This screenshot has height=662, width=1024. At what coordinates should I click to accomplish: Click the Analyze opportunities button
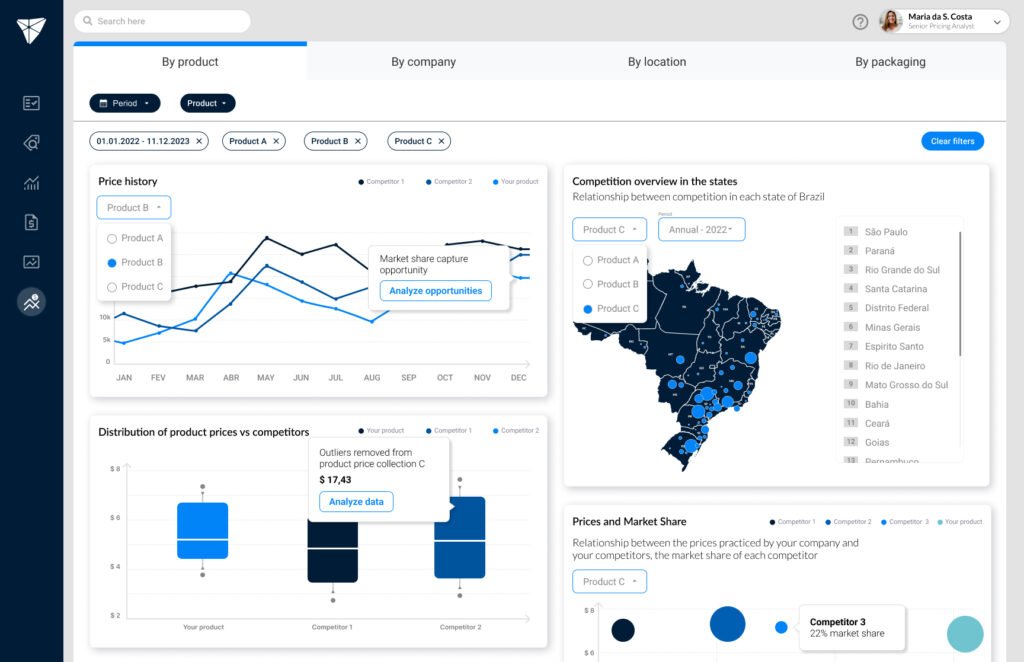coord(436,291)
